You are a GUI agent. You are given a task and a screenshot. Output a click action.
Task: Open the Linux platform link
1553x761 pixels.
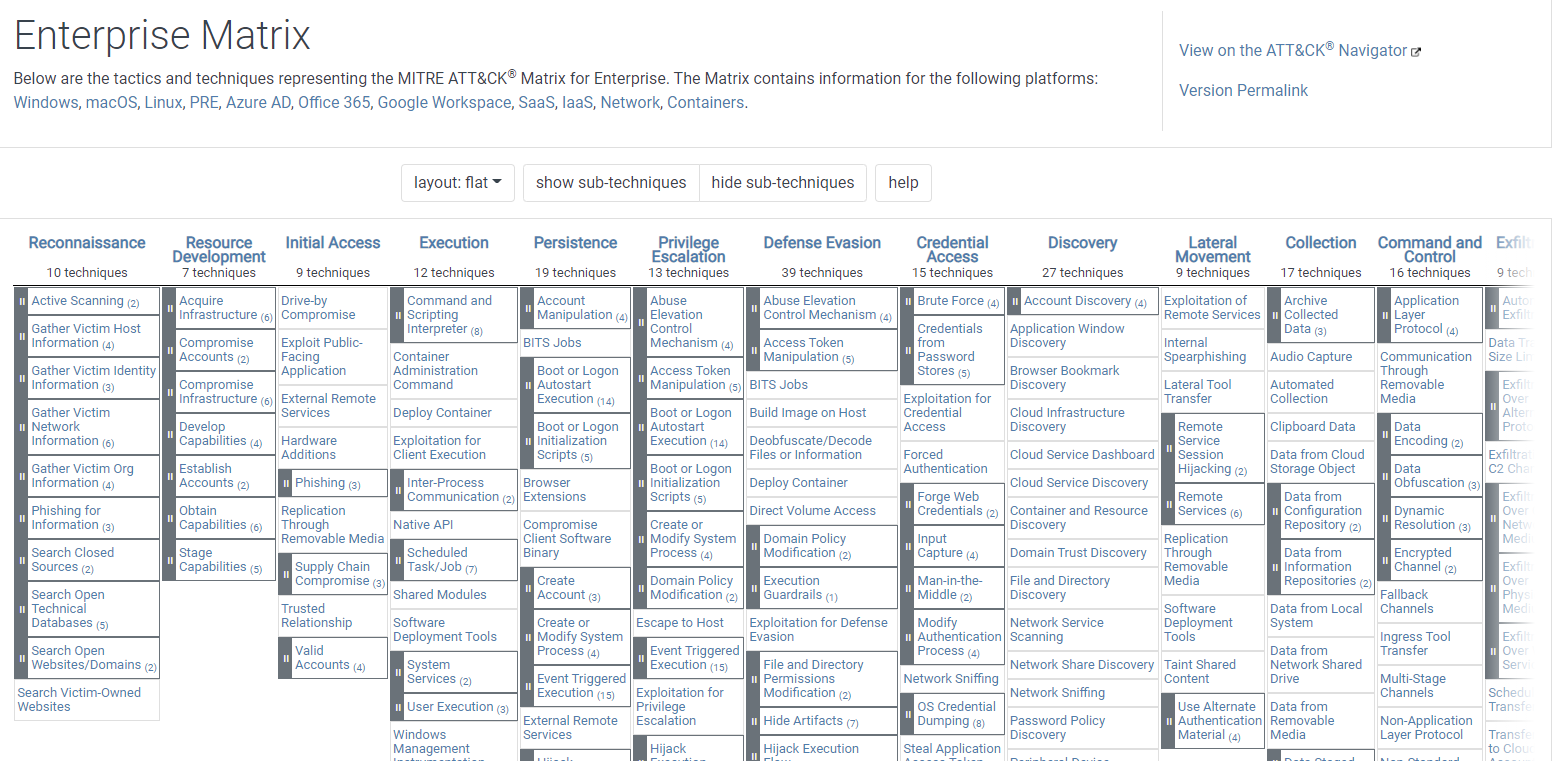point(163,102)
